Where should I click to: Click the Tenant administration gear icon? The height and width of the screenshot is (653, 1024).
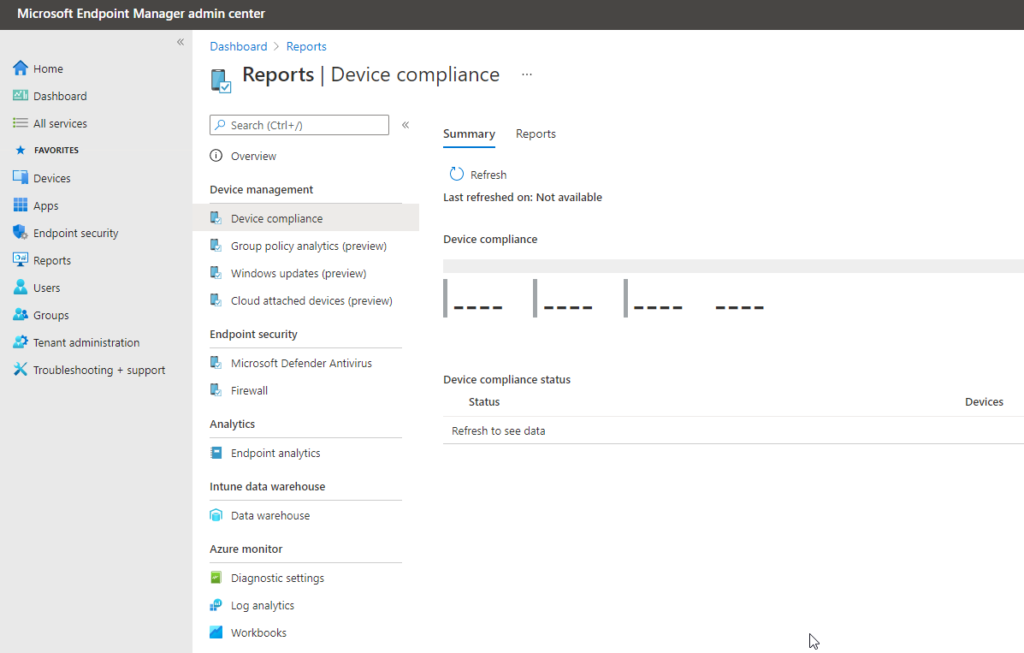coord(20,342)
